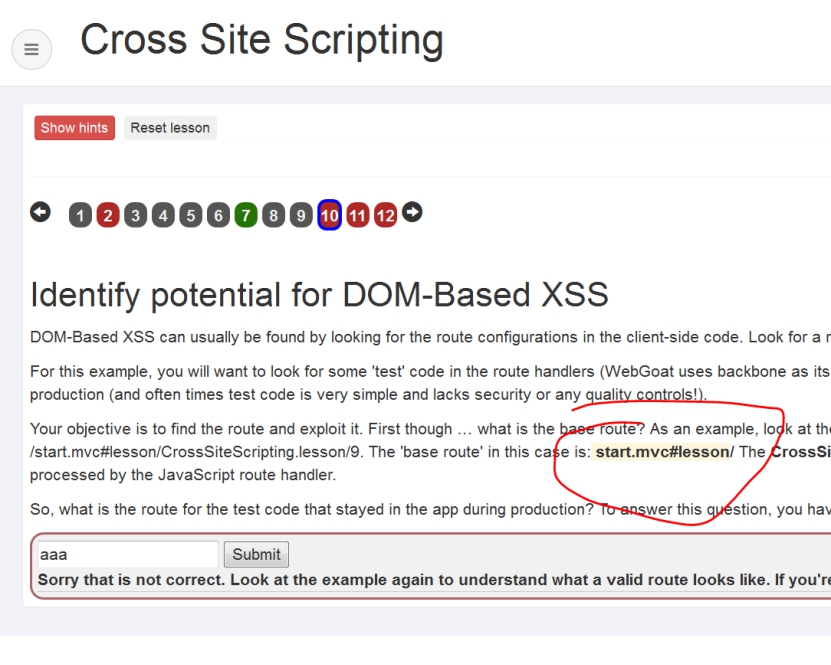Open completed lesson page 7
The width and height of the screenshot is (831, 665).
tap(246, 216)
